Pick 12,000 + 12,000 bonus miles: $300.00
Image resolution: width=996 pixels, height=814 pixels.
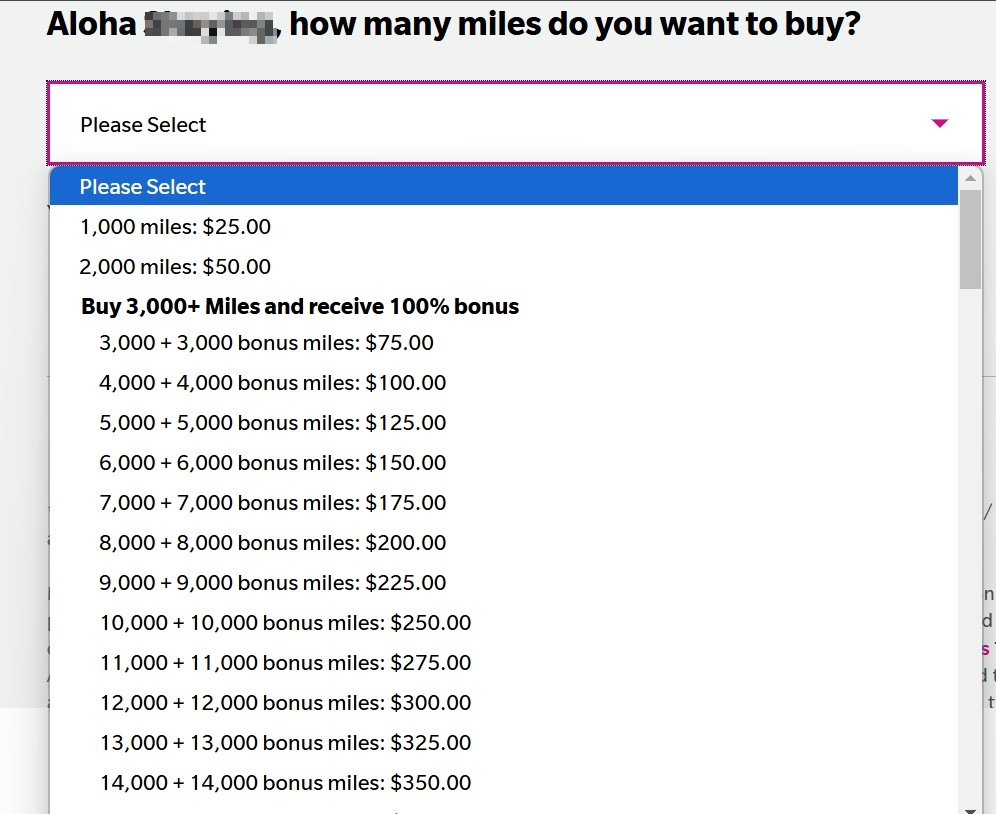[x=285, y=703]
